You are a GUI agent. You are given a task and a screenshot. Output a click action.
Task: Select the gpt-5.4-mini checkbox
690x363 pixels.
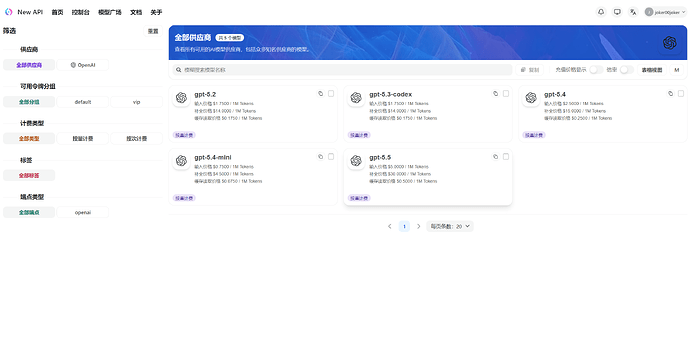[x=331, y=157]
